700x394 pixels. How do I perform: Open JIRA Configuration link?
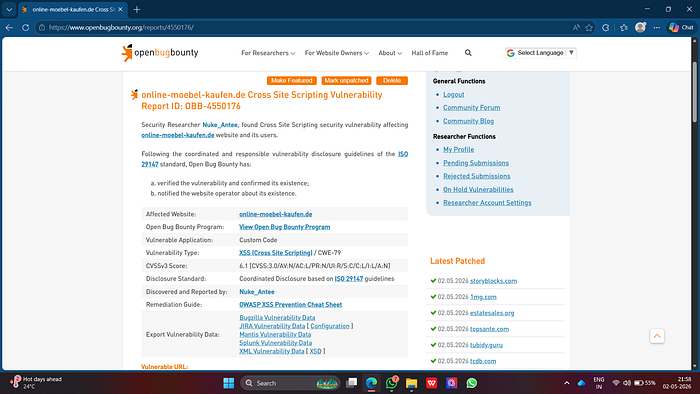tap(330, 326)
